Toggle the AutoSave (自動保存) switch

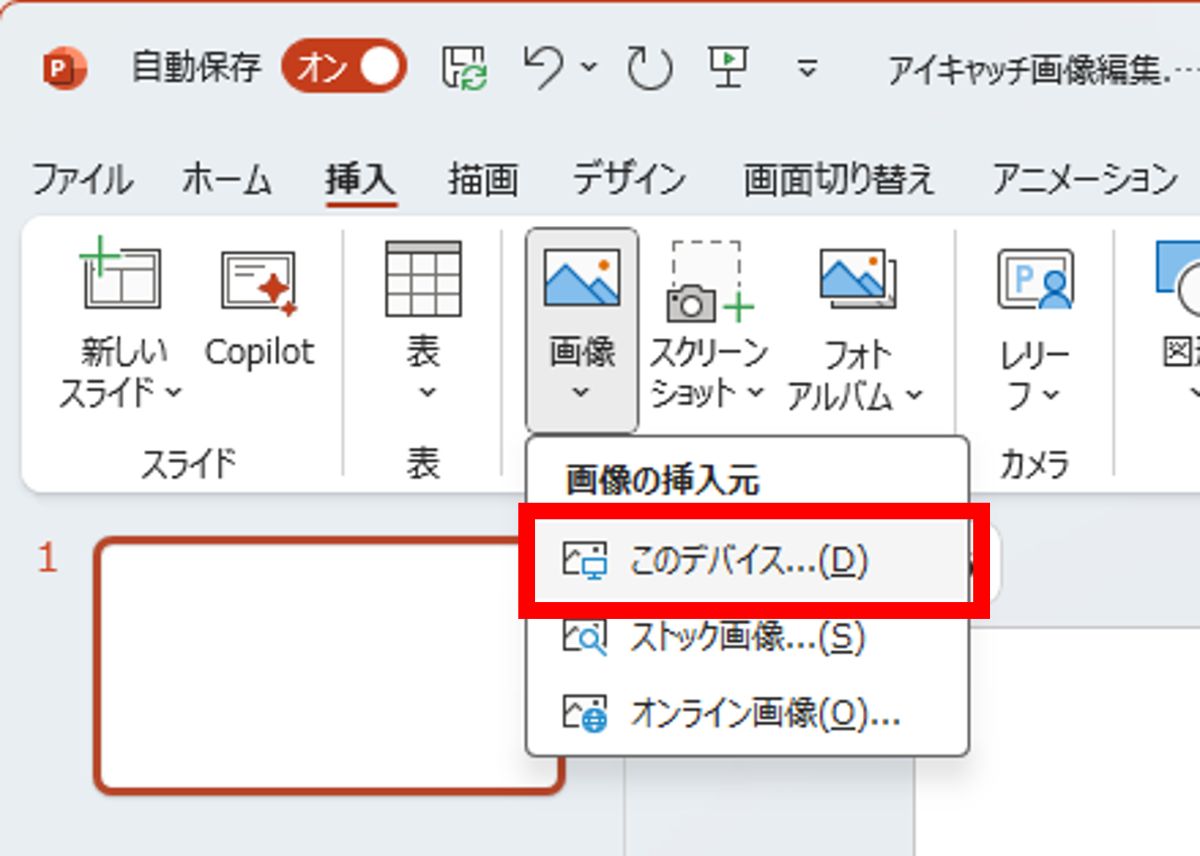(x=344, y=67)
